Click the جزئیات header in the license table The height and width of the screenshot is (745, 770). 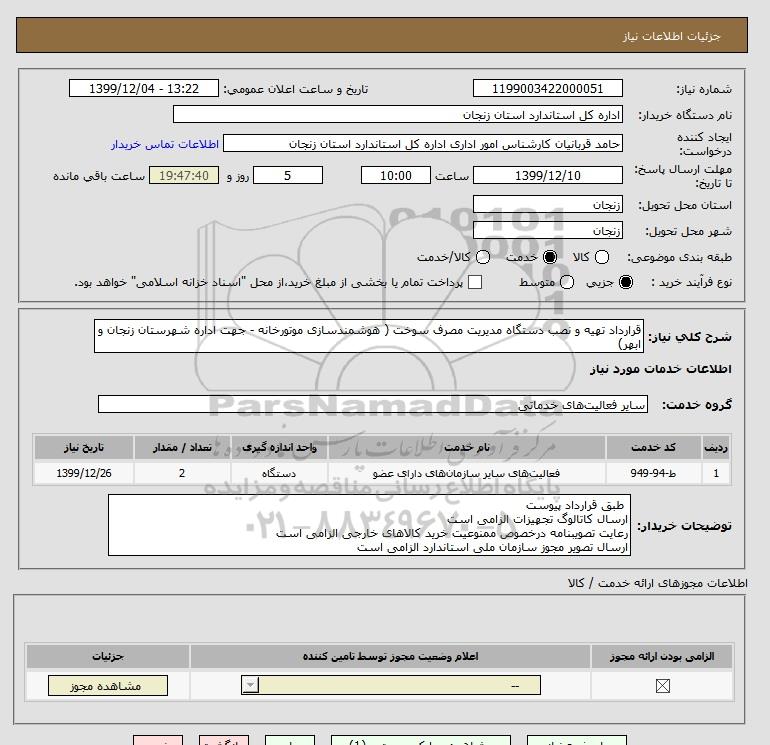[x=108, y=656]
